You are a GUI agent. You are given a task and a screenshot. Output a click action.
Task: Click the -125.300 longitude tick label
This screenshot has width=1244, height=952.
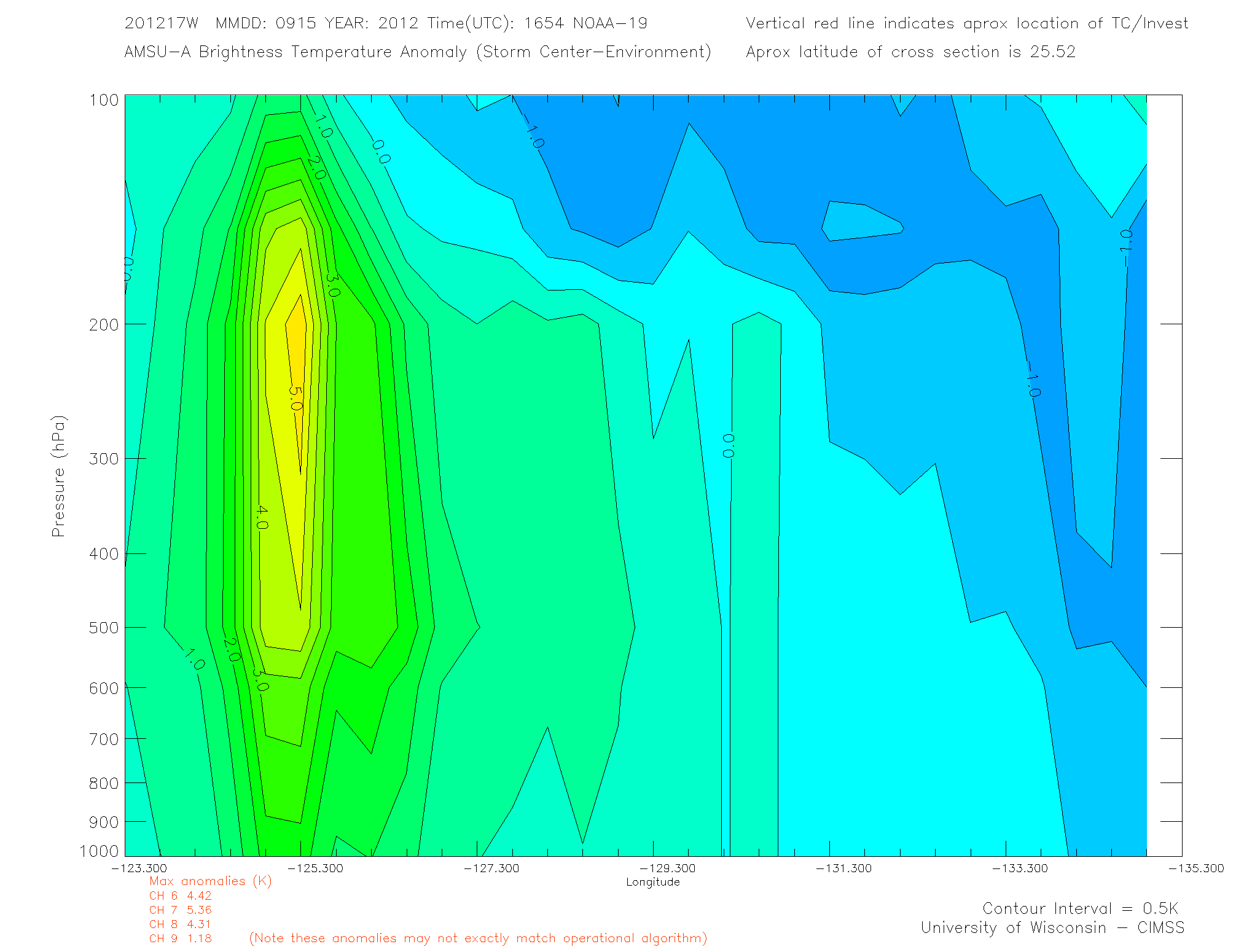(315, 868)
